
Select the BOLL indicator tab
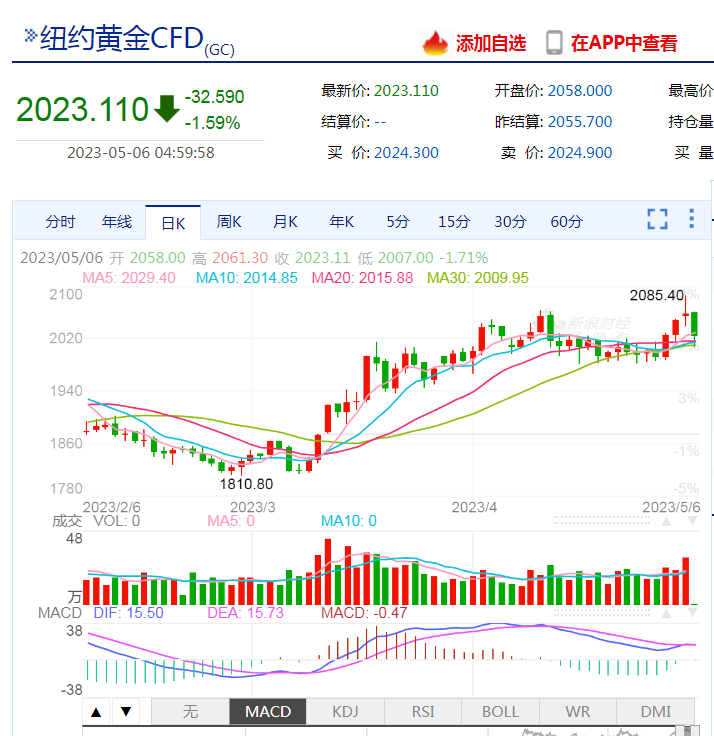[x=500, y=712]
